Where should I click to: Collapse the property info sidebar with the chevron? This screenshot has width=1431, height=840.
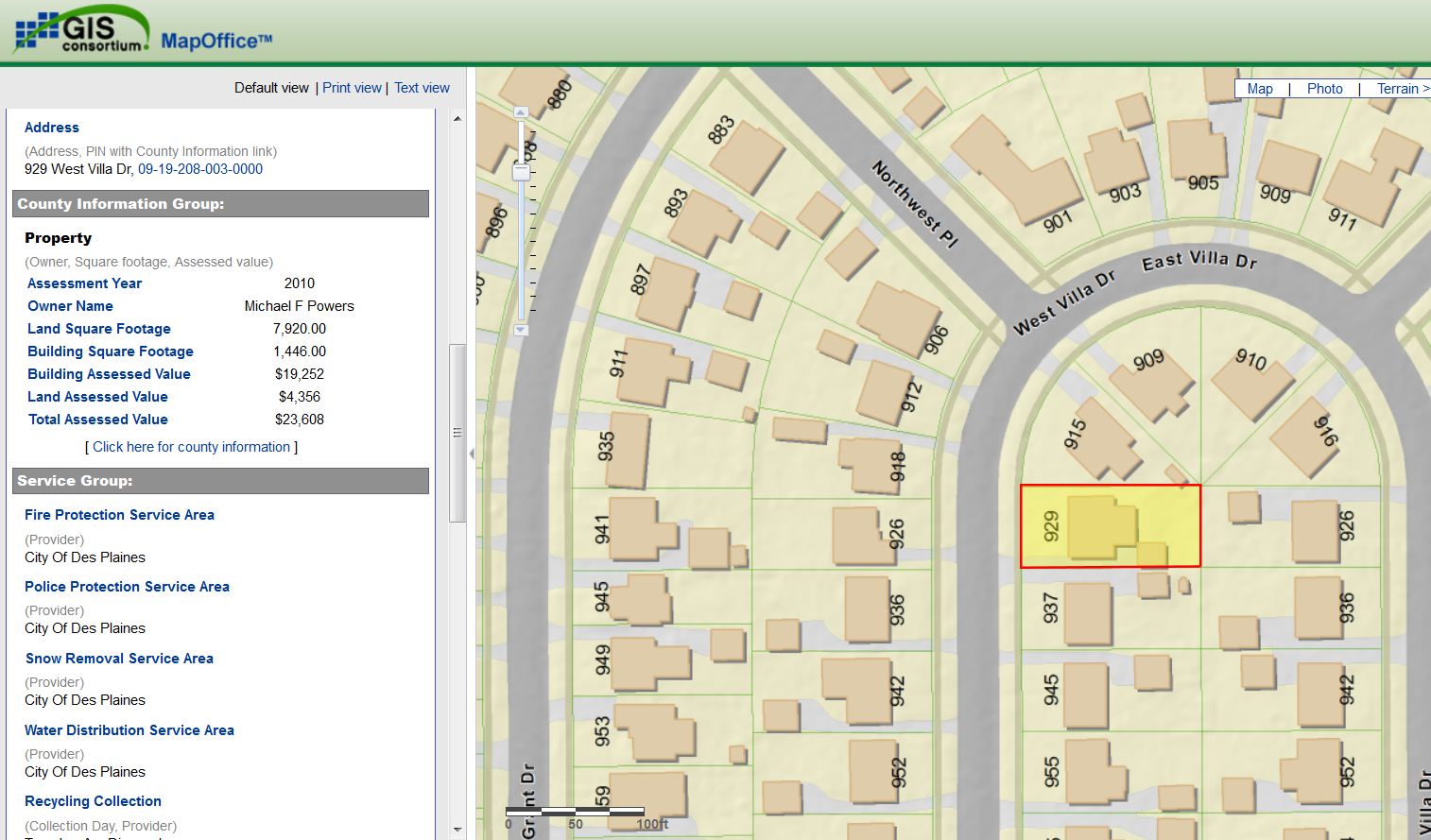click(471, 454)
